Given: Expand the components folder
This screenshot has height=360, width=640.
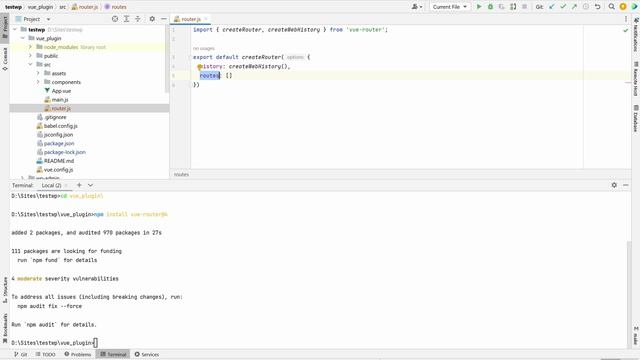Looking at the screenshot, I should [x=38, y=82].
